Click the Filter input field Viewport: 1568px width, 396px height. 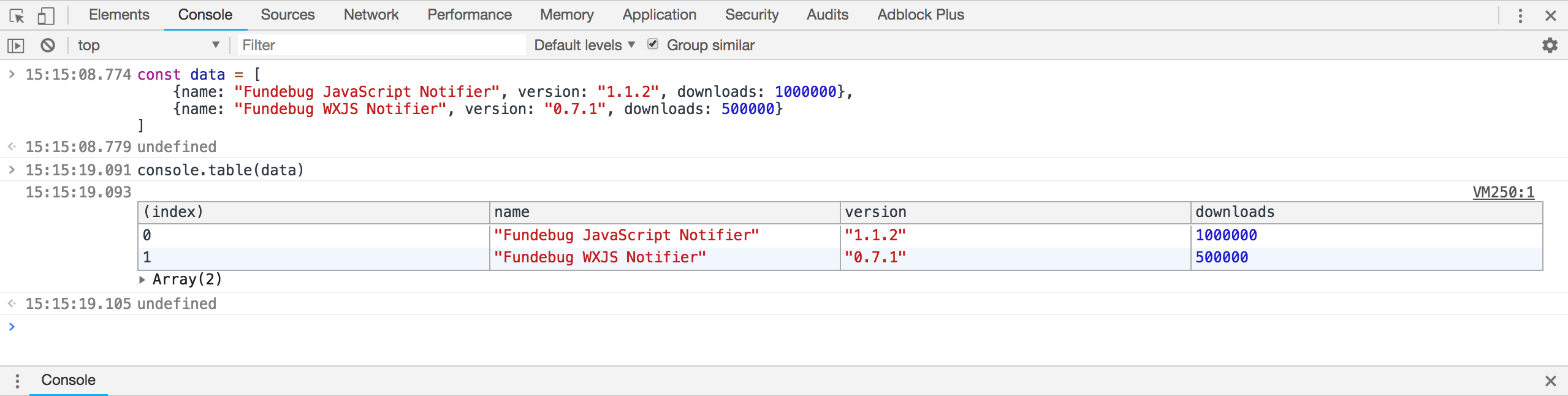click(380, 45)
